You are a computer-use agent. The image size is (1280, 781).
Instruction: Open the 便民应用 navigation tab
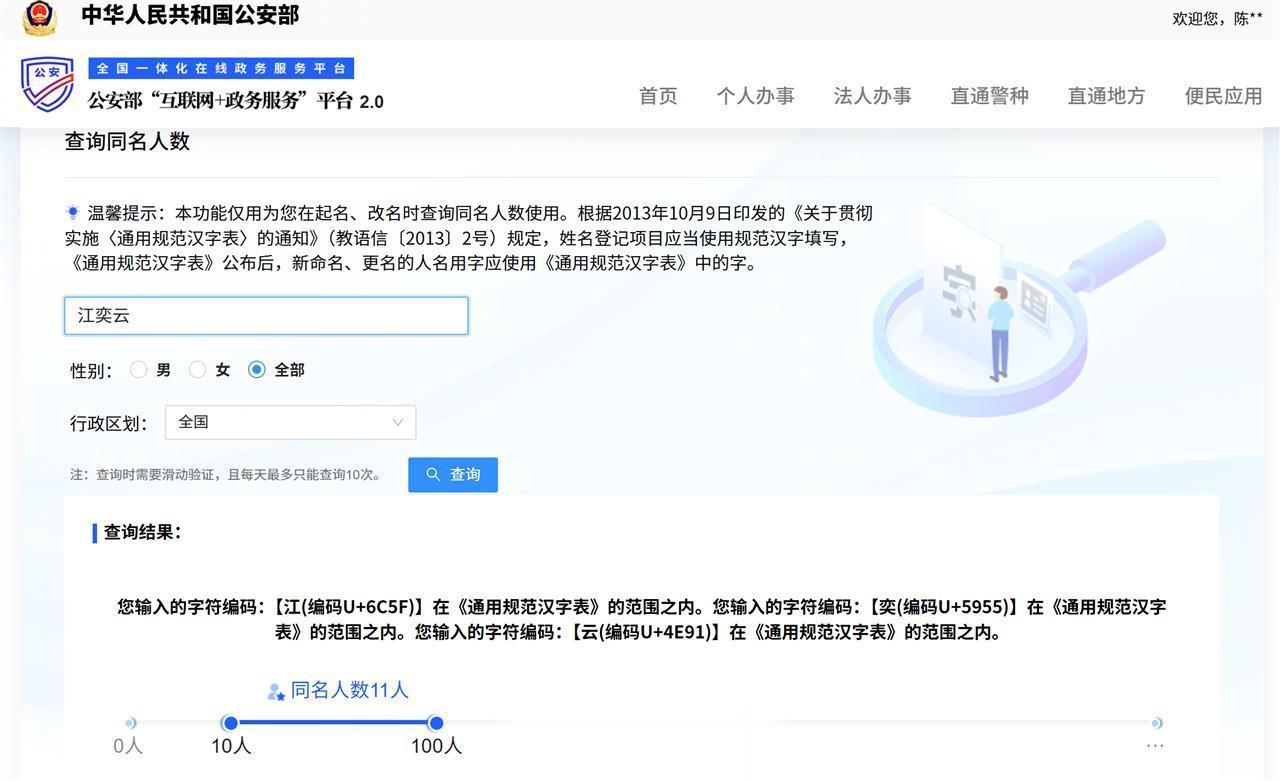pyautogui.click(x=1223, y=96)
